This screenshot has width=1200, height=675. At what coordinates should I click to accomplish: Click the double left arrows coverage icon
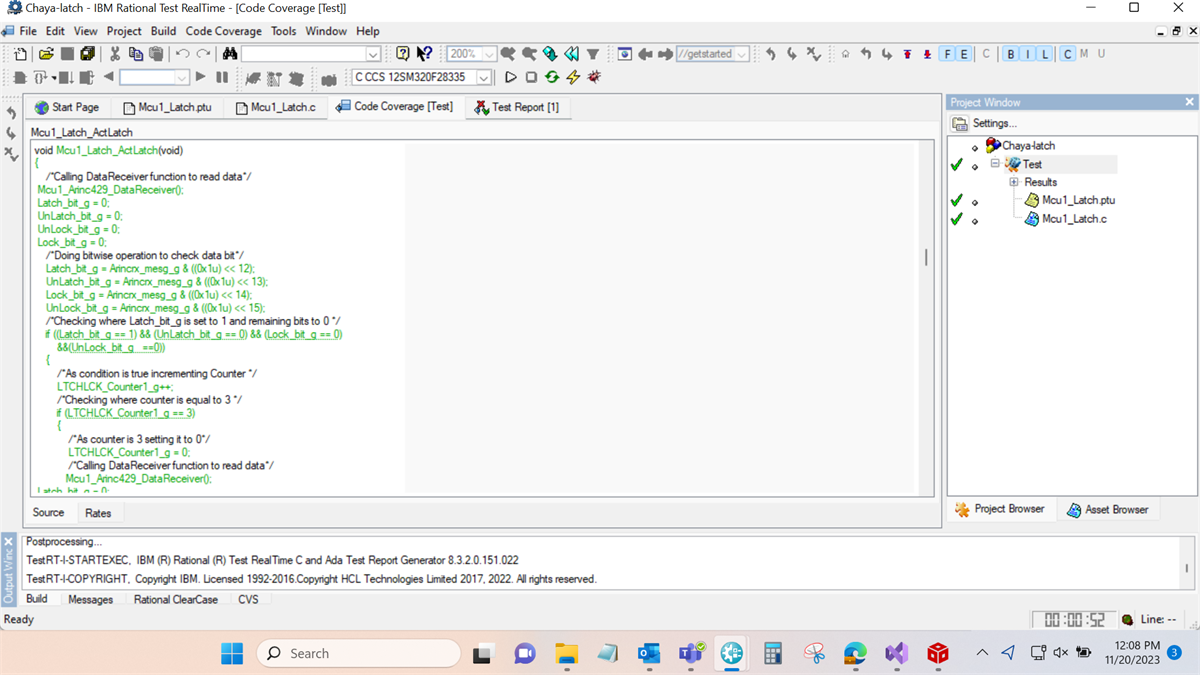click(x=571, y=54)
